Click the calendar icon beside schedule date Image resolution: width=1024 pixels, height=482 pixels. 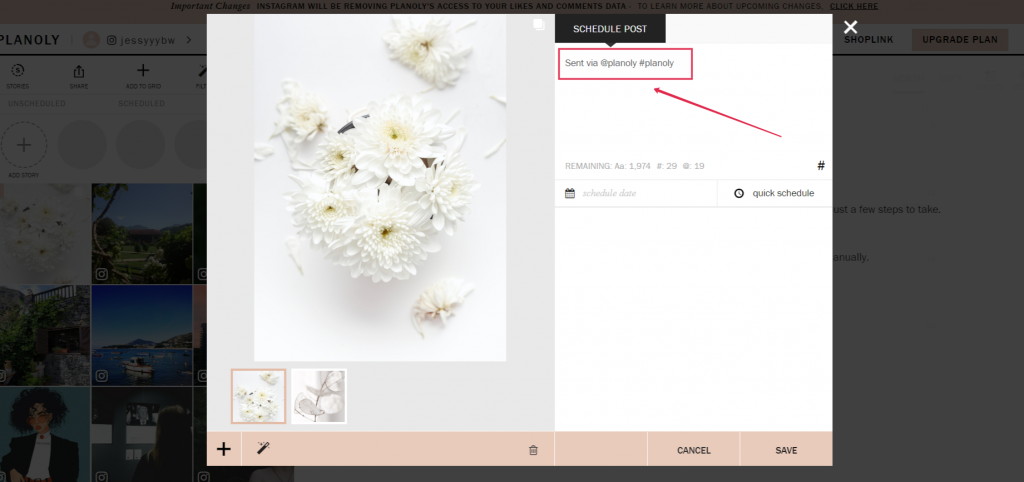[570, 193]
